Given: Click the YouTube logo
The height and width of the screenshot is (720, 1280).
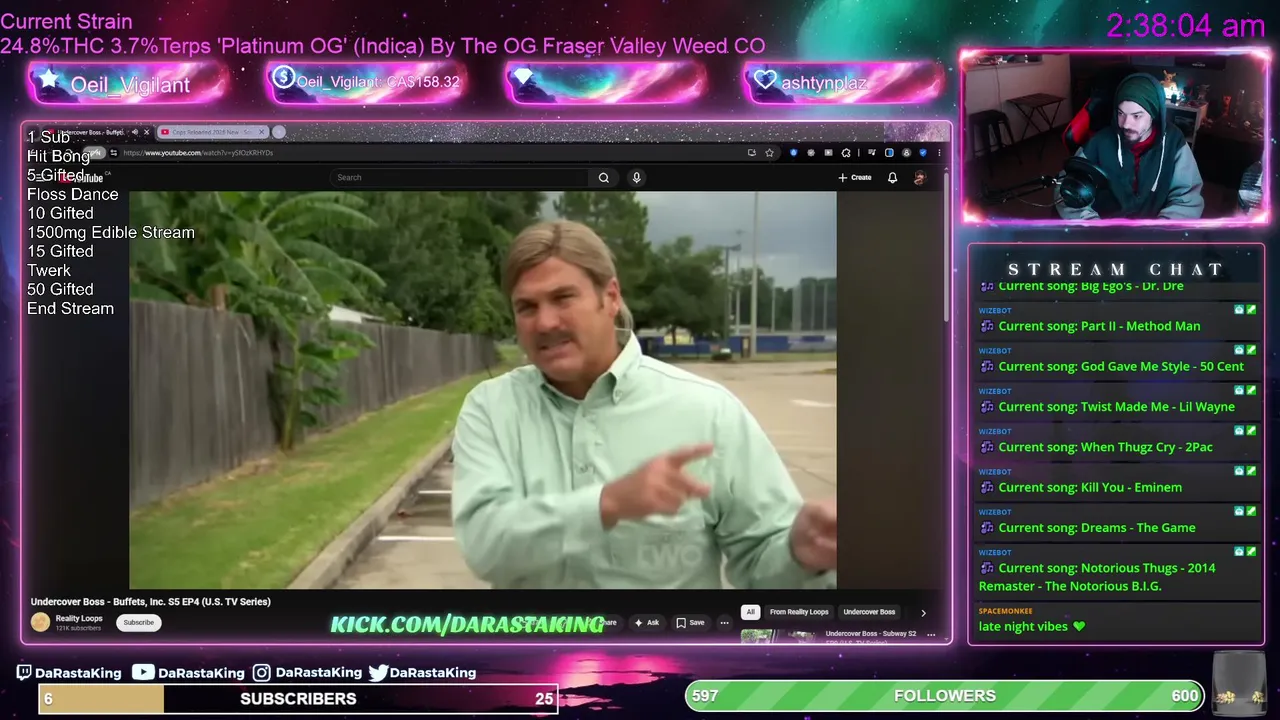Looking at the screenshot, I should coord(82,178).
